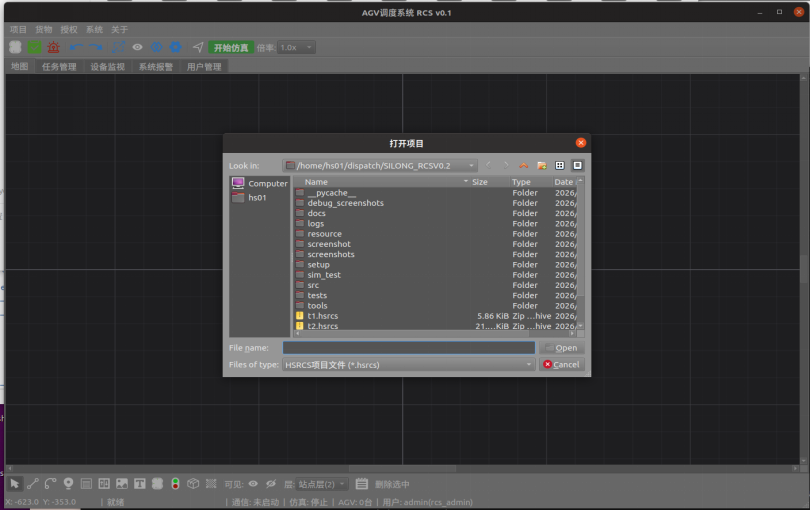Click the 开始仿真 start simulation button
Viewport: 810px width, 510px height.
point(231,48)
